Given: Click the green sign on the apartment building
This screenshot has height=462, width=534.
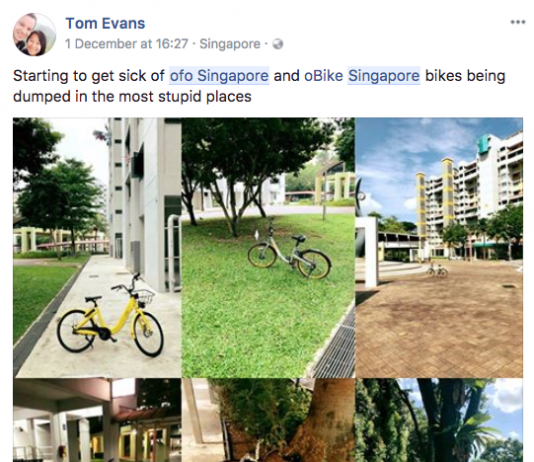Looking at the screenshot, I should pos(482,144).
